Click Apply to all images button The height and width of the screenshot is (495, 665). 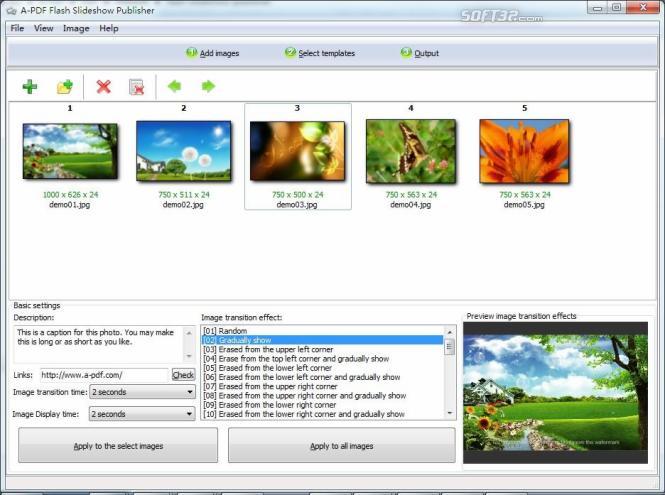click(342, 445)
